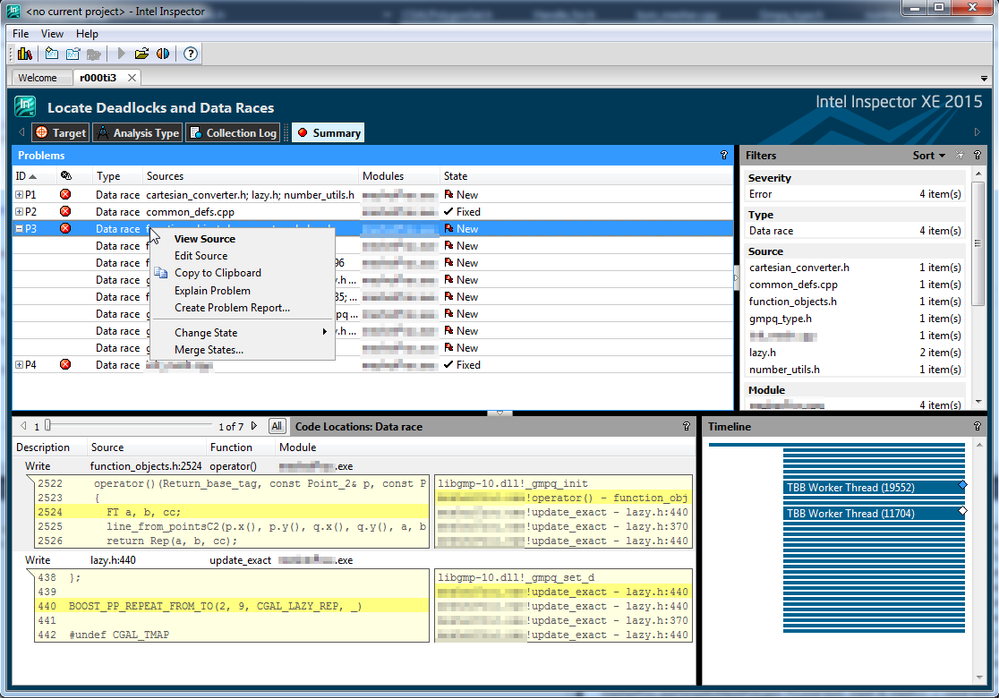This screenshot has height=698, width=999.
Task: Click the red error icon in row P4
Action: 65,364
